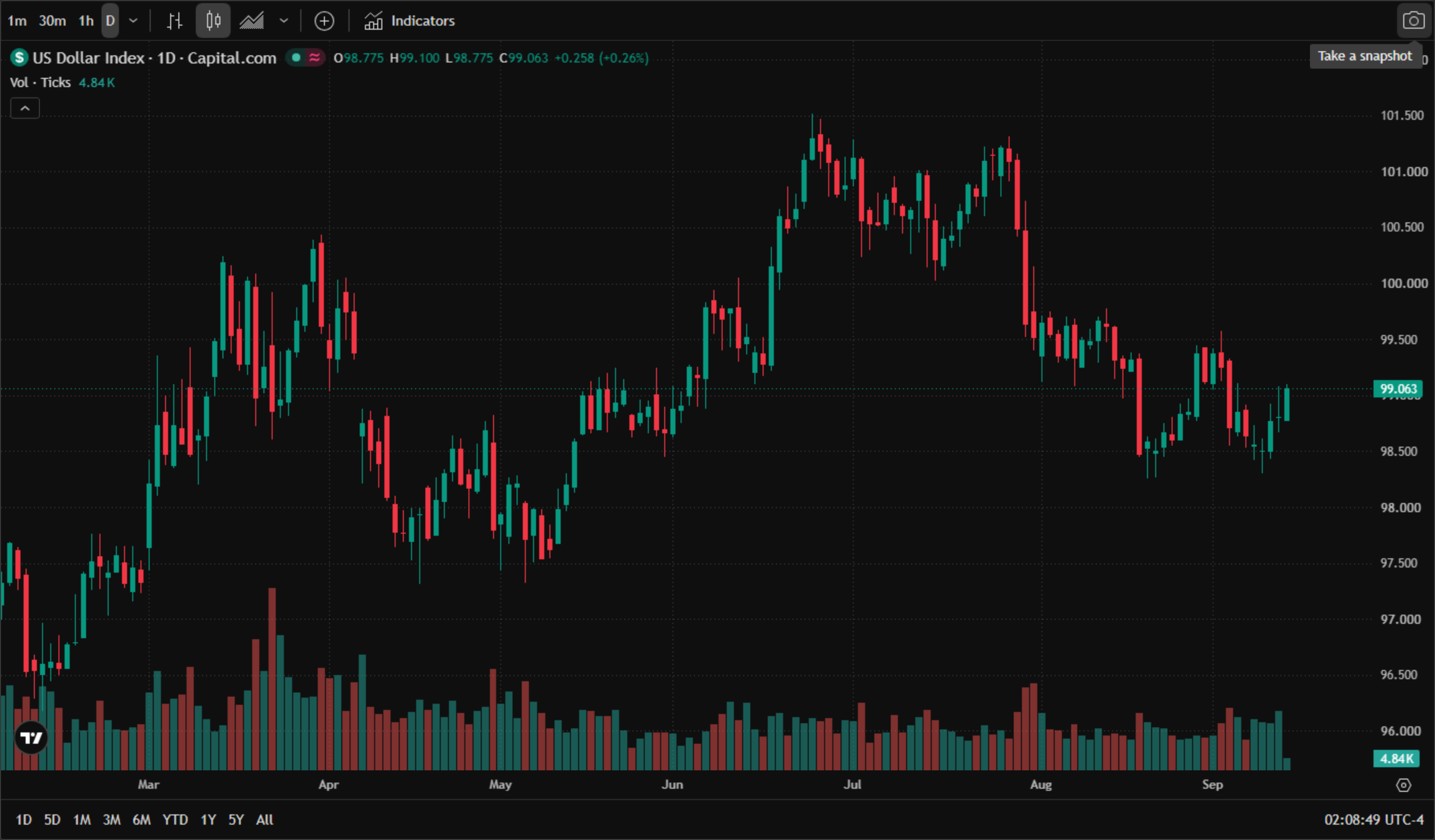Collapse the indicator legend chevron
Image resolution: width=1435 pixels, height=840 pixels.
point(25,108)
